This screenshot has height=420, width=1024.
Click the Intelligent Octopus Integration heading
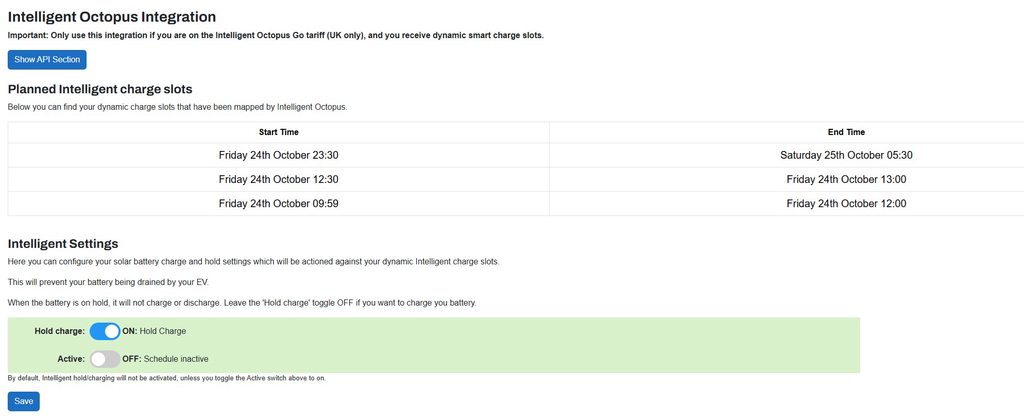coord(112,17)
